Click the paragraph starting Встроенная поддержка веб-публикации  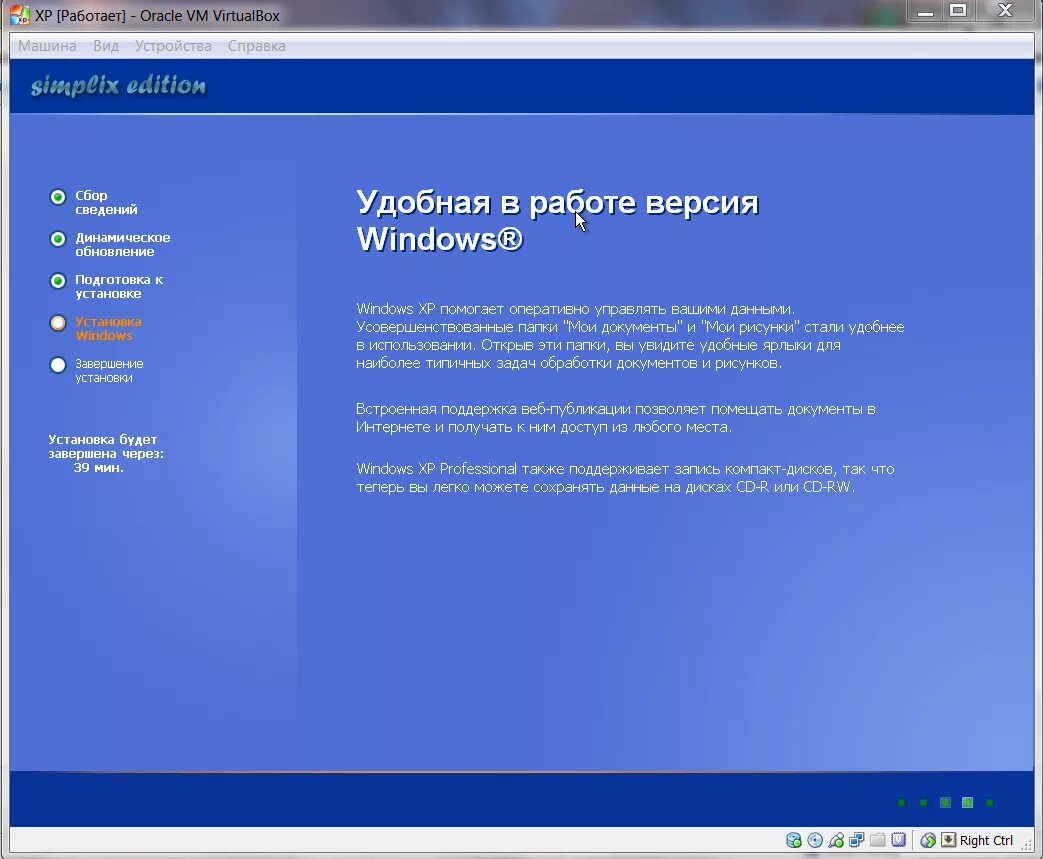(x=615, y=418)
